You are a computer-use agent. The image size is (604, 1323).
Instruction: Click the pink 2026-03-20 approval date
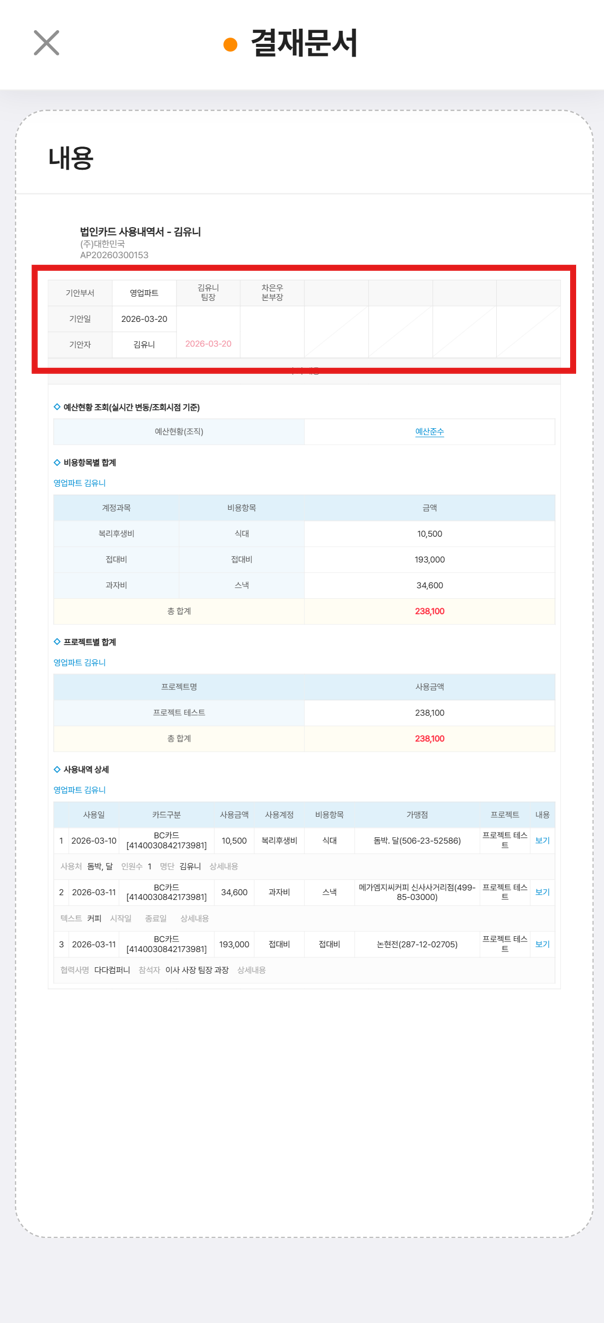pos(208,344)
